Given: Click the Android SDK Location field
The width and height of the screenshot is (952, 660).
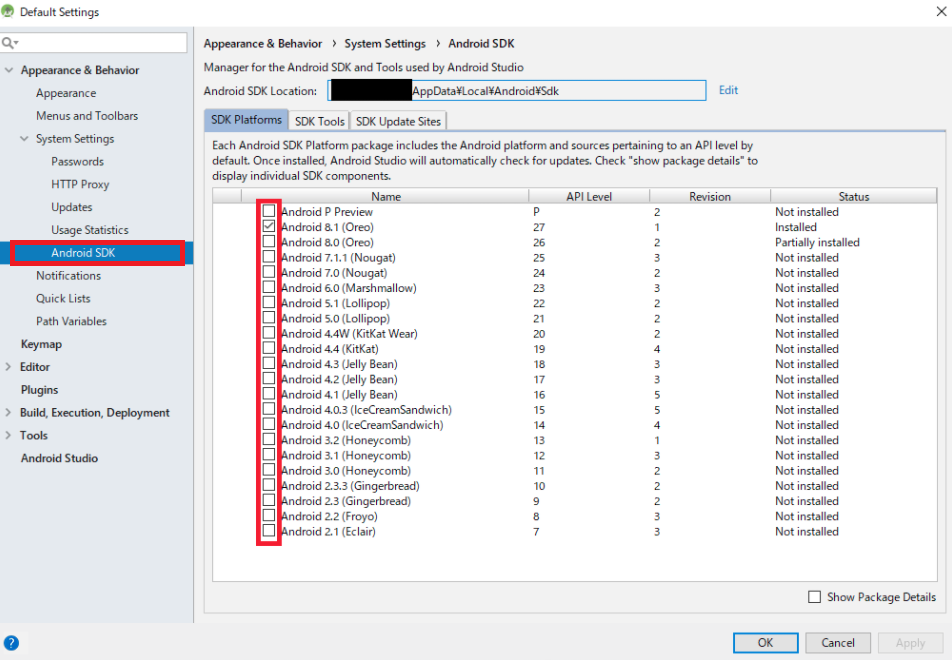Looking at the screenshot, I should pos(517,90).
